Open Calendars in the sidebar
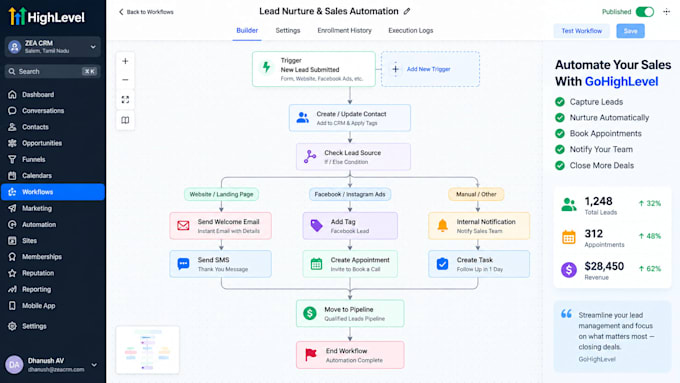This screenshot has width=680, height=383. pyautogui.click(x=52, y=176)
